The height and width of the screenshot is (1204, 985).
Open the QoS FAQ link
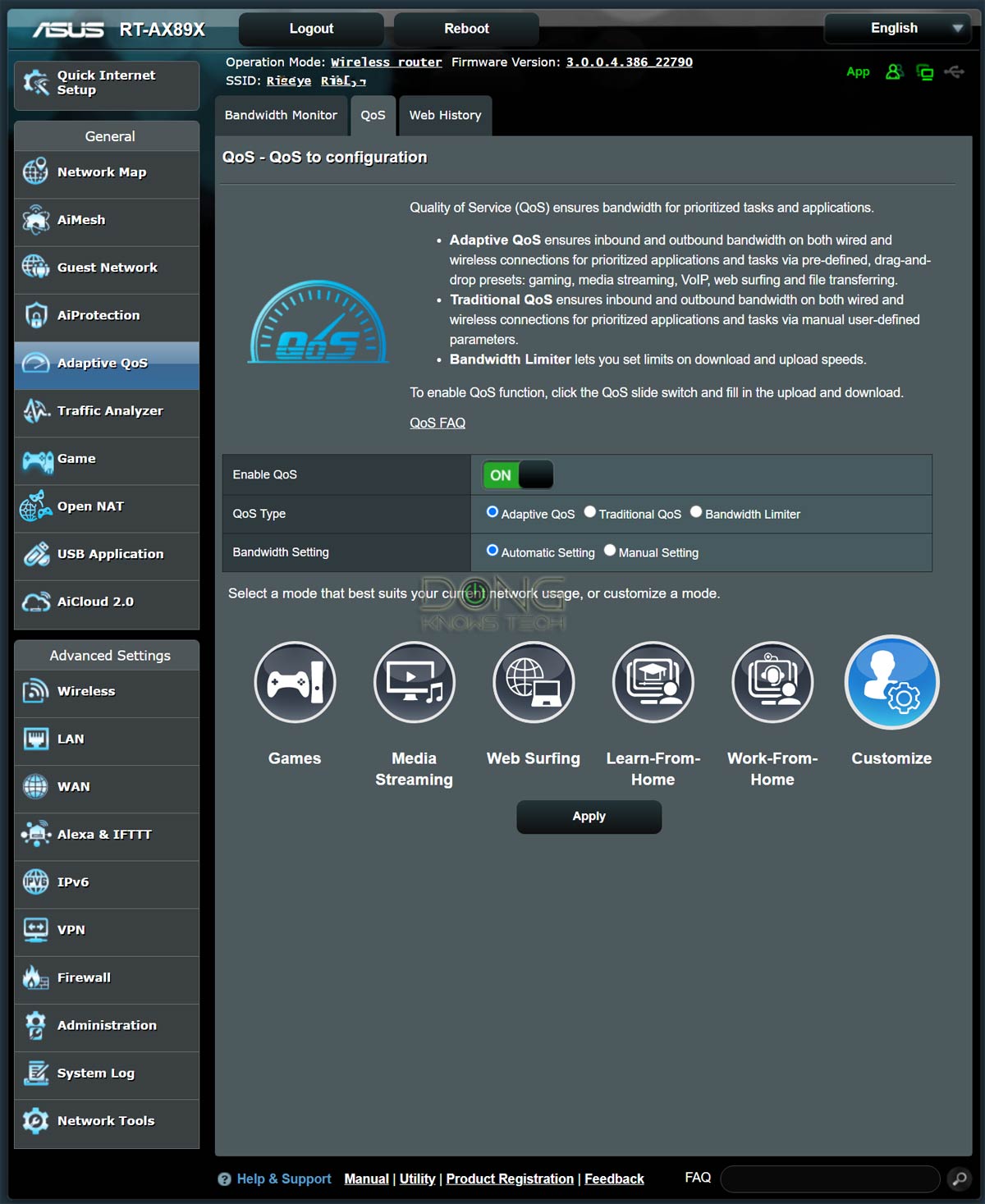[x=438, y=423]
